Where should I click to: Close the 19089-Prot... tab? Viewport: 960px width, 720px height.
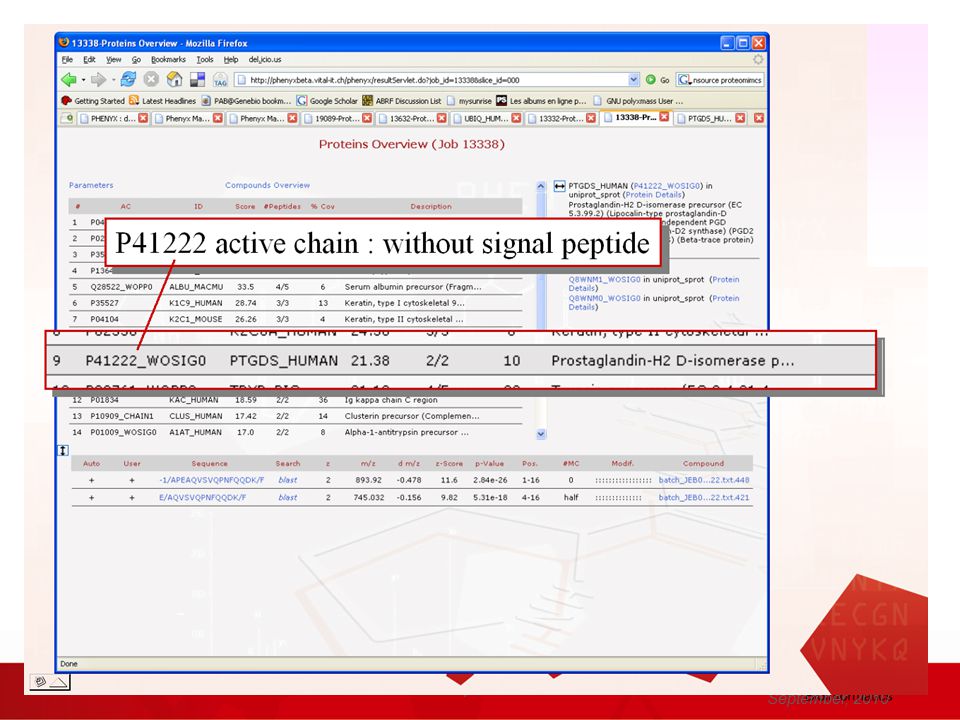pyautogui.click(x=367, y=118)
